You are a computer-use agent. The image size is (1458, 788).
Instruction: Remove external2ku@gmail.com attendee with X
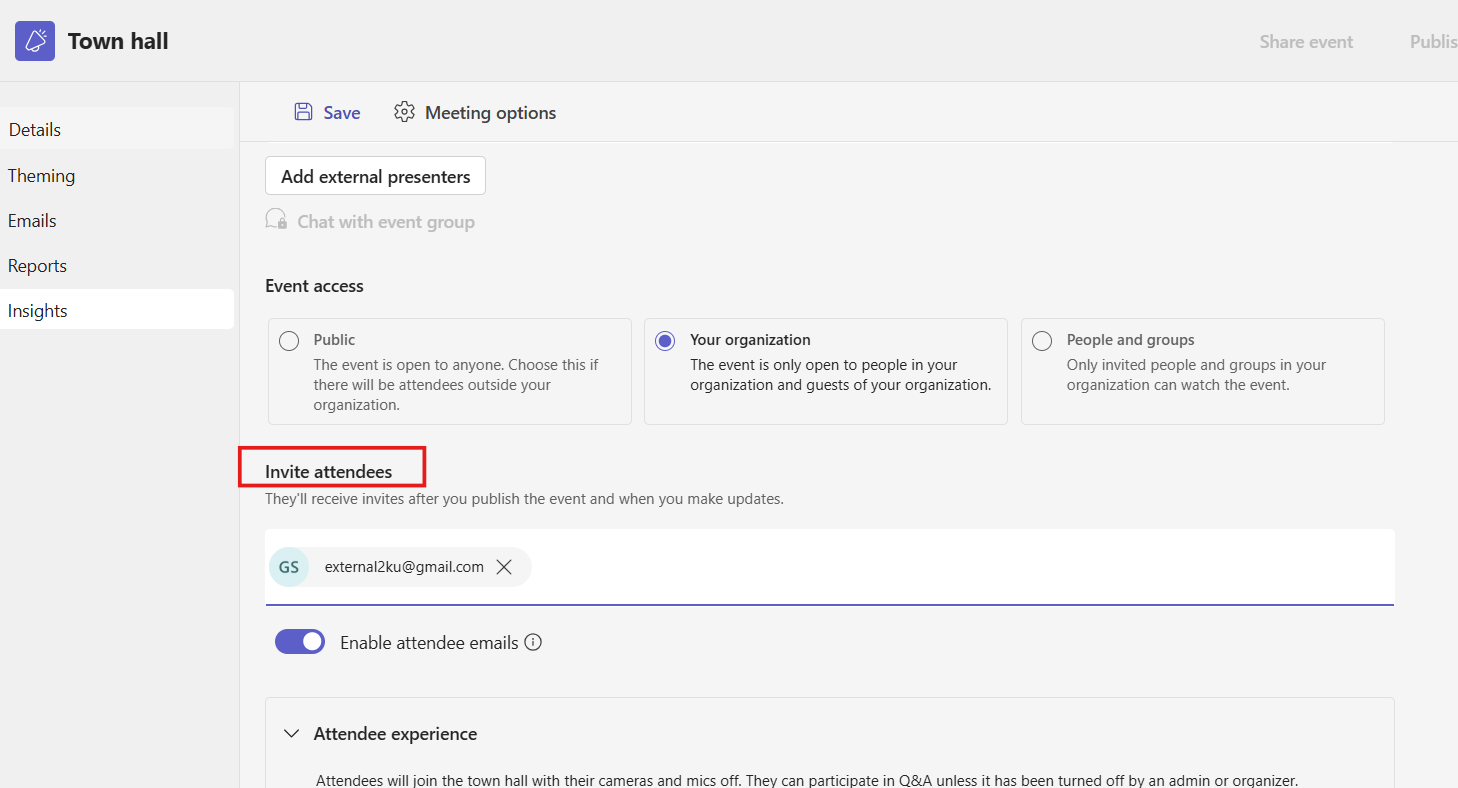505,567
